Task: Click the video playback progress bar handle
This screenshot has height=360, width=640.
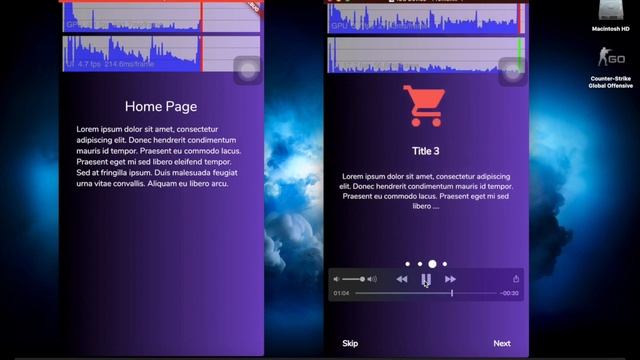Action: [x=452, y=293]
